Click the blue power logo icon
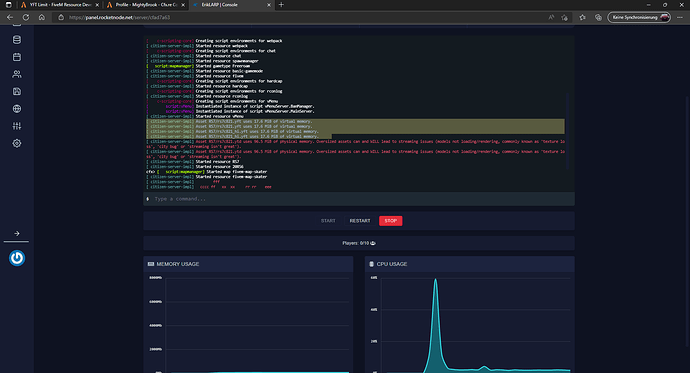690x373 pixels. [17, 258]
